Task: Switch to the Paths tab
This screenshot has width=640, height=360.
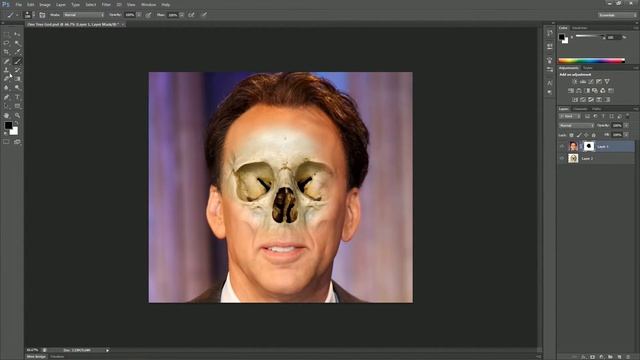Action: [x=596, y=109]
